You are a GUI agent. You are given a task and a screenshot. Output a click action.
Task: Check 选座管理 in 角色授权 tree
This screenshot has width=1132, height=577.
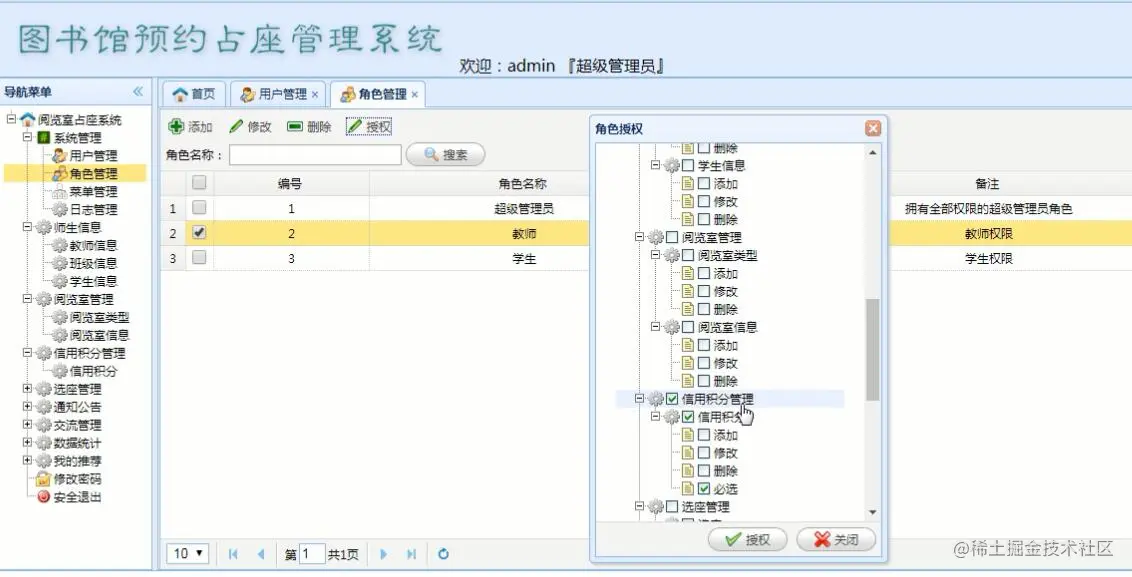click(672, 507)
